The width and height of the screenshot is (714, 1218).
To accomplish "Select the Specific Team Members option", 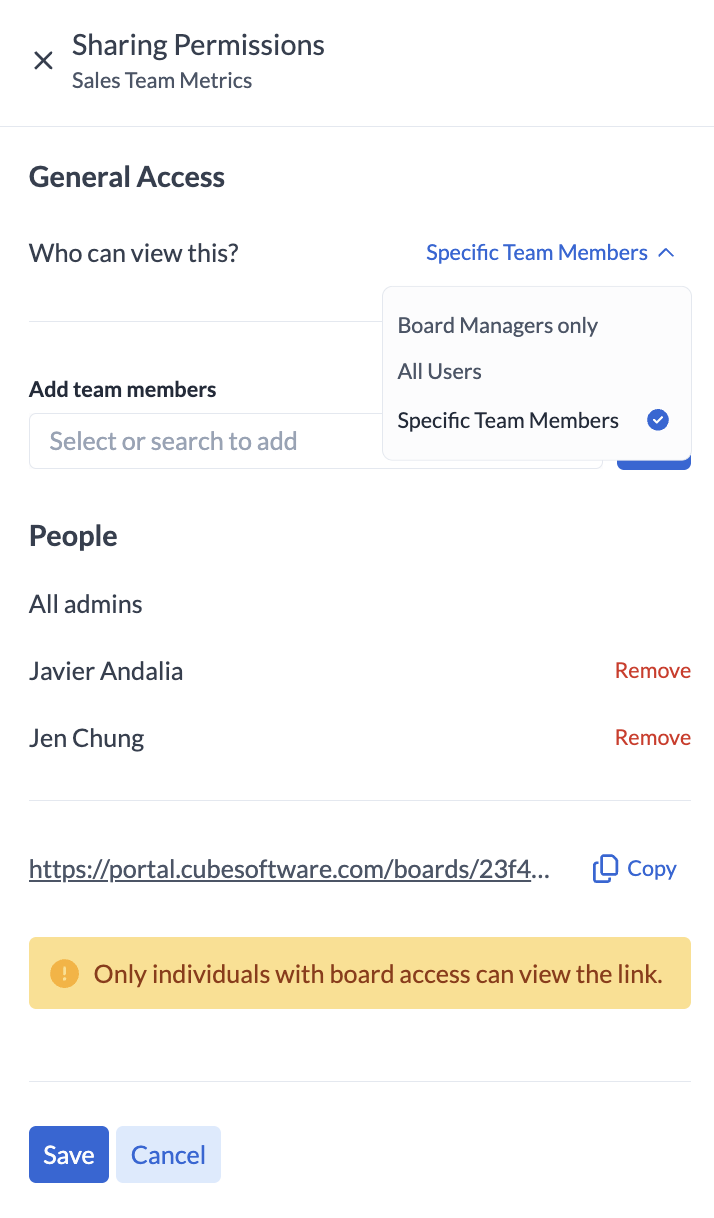I will click(x=508, y=421).
